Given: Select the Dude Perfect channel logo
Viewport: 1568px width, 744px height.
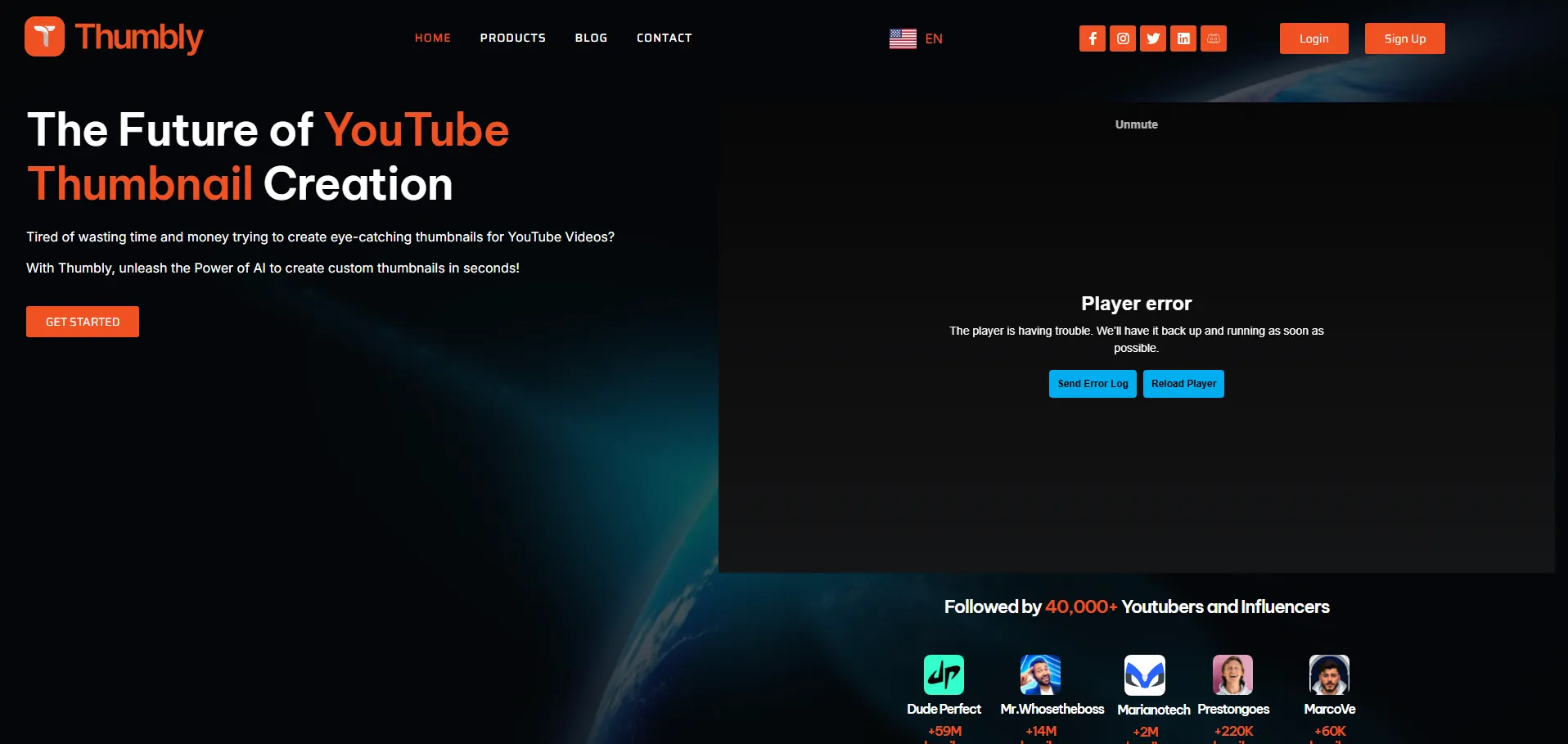Looking at the screenshot, I should (x=944, y=675).
